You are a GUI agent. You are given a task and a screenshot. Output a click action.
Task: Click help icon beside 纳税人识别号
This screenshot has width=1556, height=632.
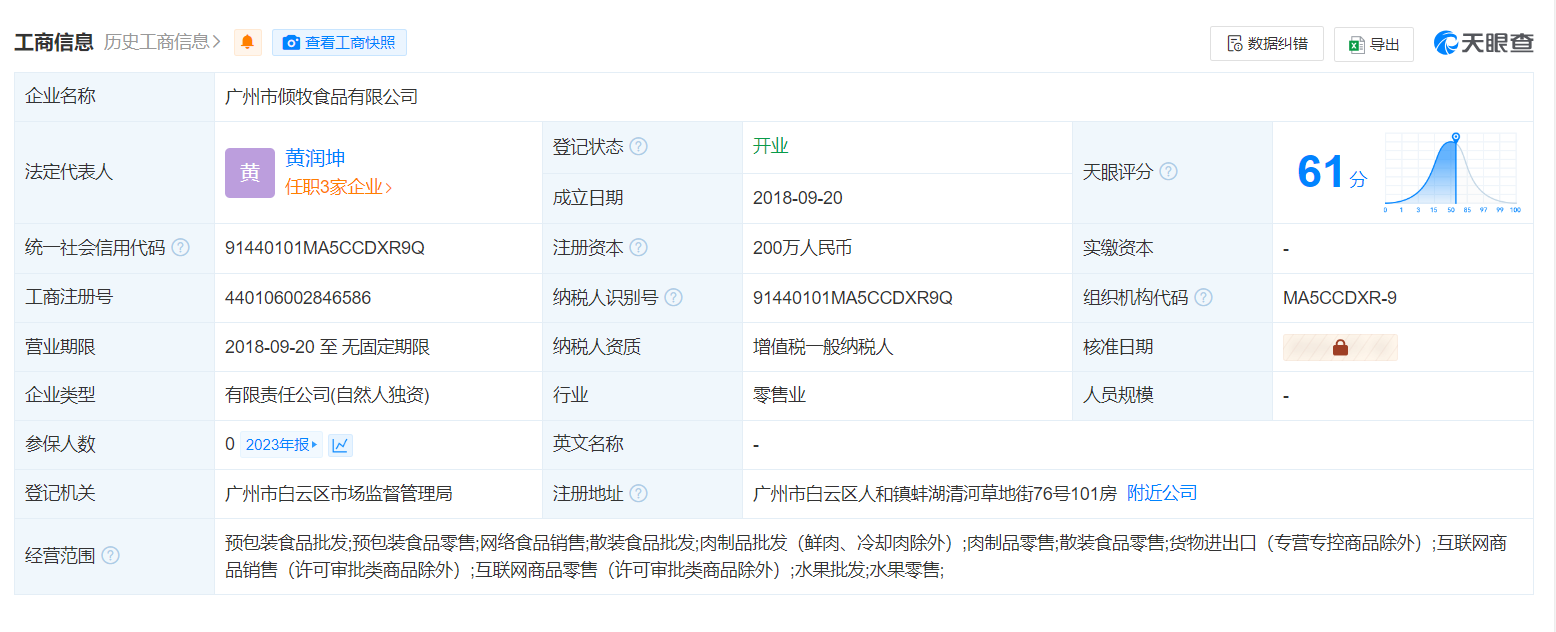[674, 297]
